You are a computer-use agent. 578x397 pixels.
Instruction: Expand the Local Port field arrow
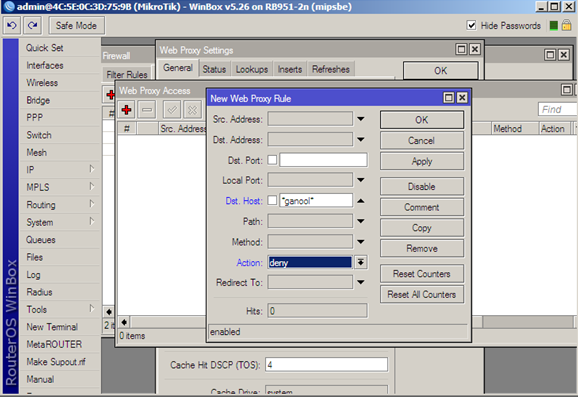click(361, 180)
